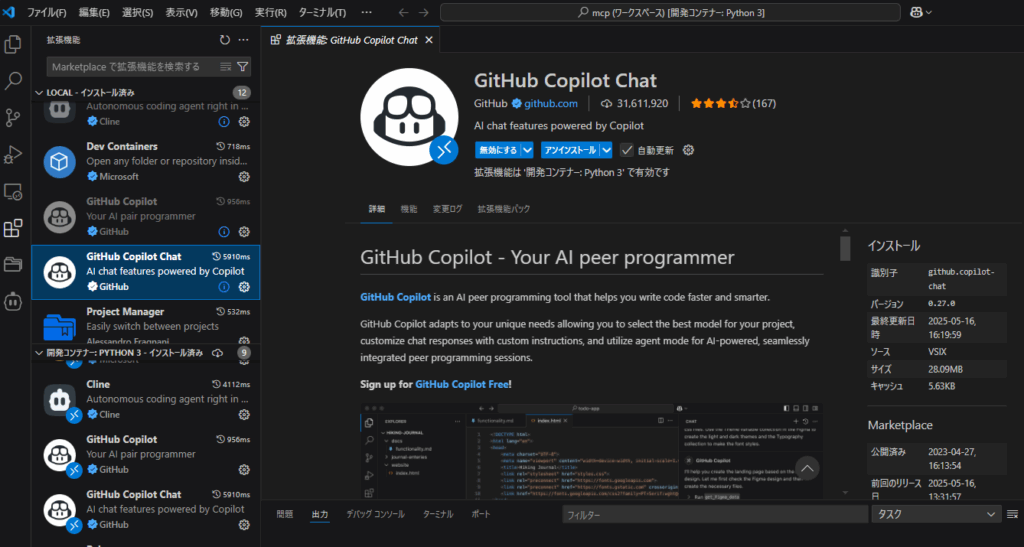Switch to the デバッグ コンソール panel tab
Viewport: 1024px width, 547px height.
(x=376, y=514)
